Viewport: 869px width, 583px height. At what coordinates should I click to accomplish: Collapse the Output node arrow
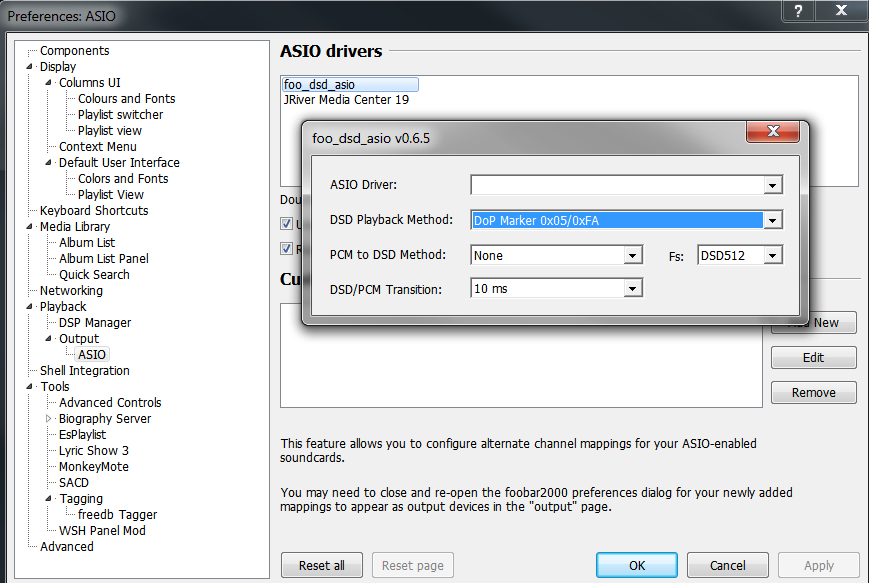tap(48, 339)
